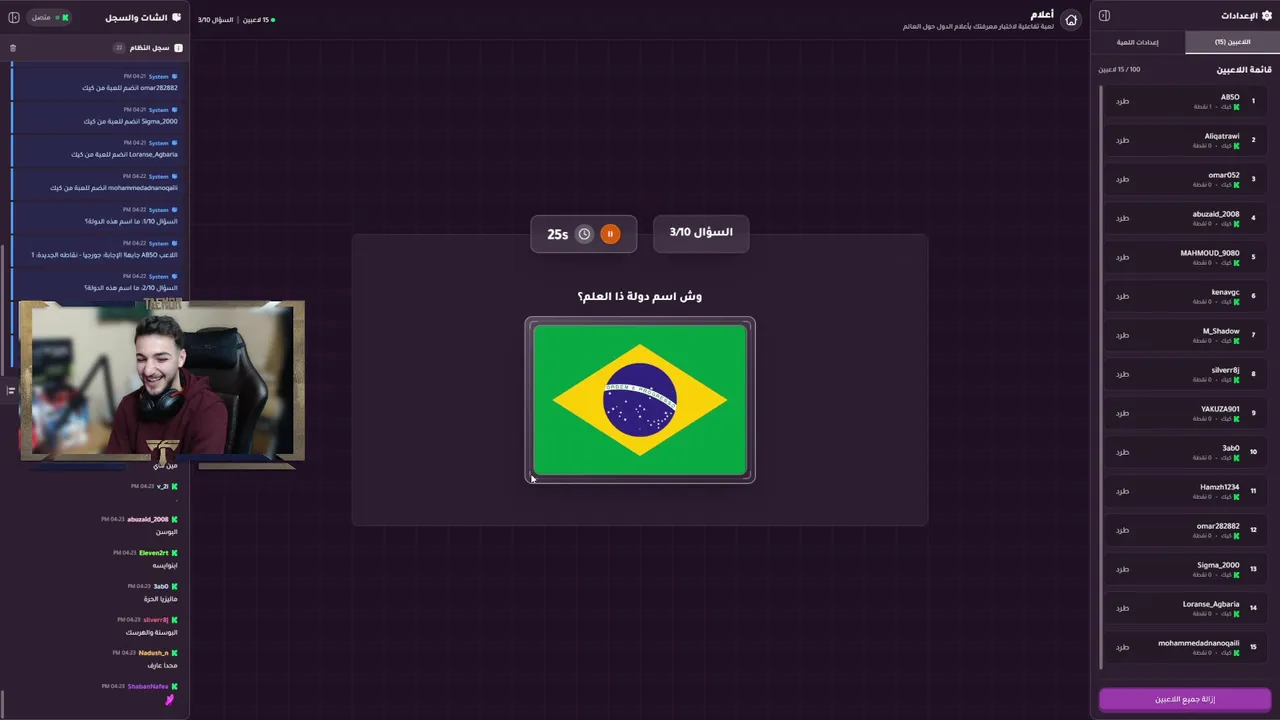Kick player 3ab0 in list using طرد
This screenshot has width=1280, height=720.
1122,452
